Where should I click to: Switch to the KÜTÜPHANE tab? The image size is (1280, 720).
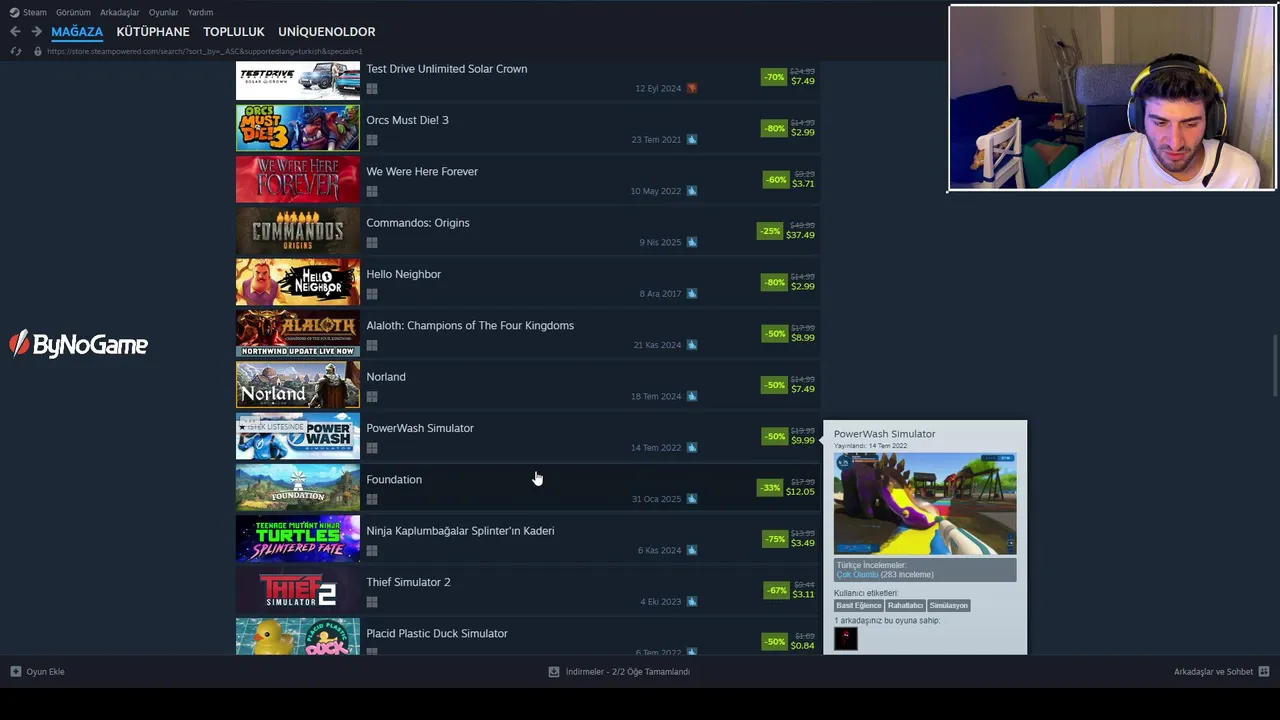pos(153,32)
